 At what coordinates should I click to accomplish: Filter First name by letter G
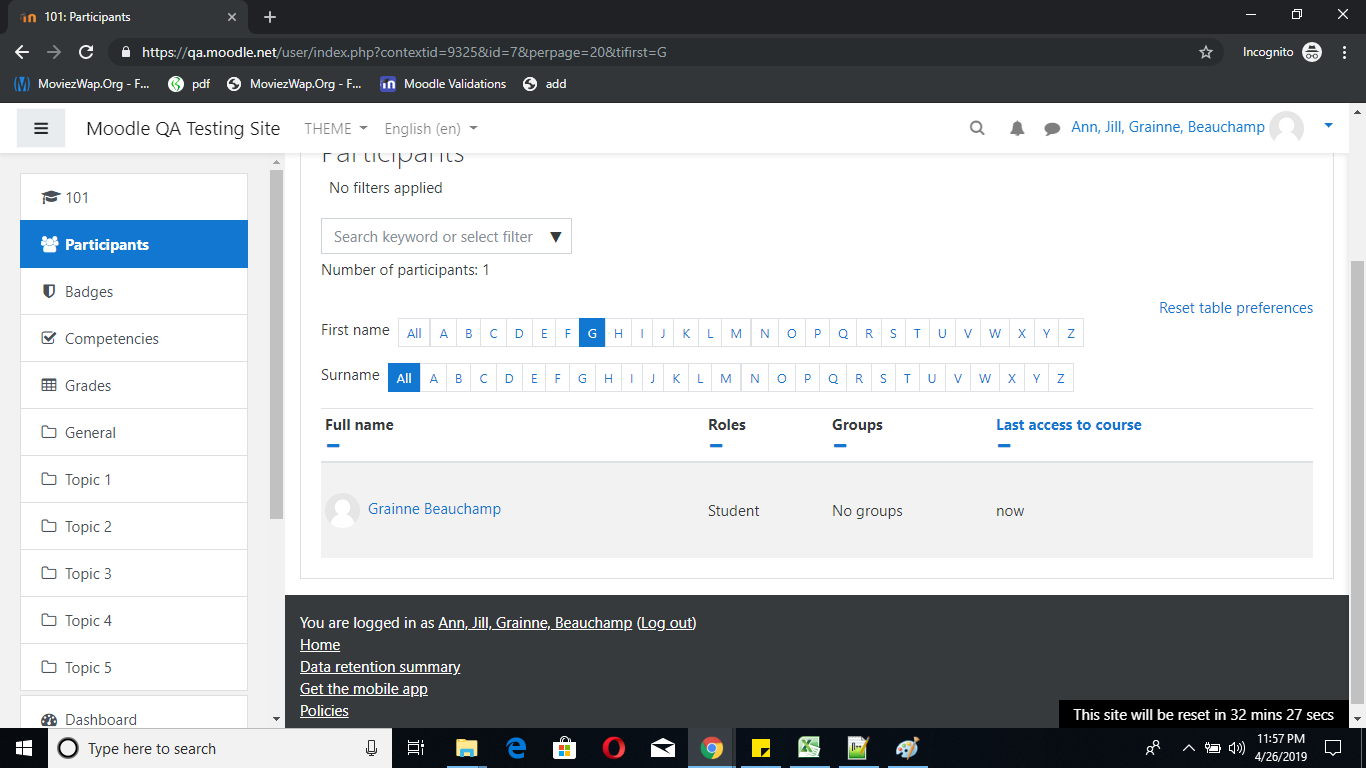592,333
